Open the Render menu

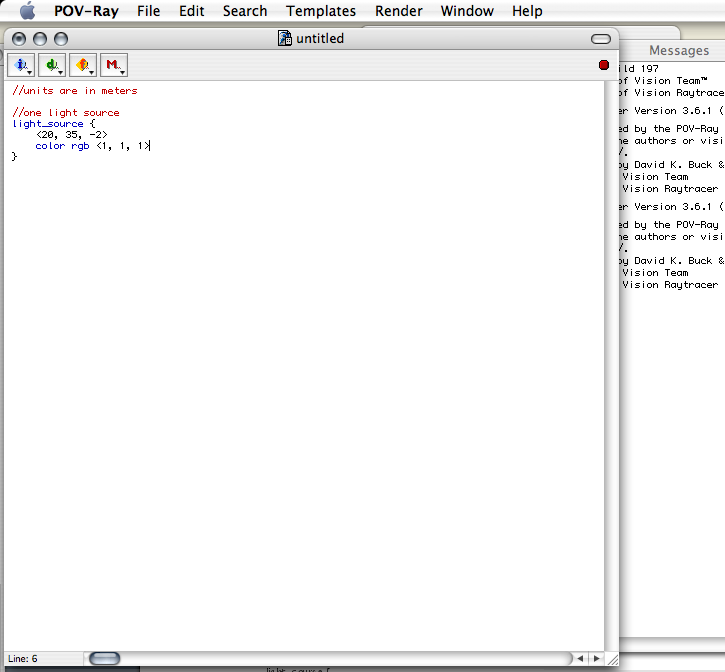tap(398, 11)
